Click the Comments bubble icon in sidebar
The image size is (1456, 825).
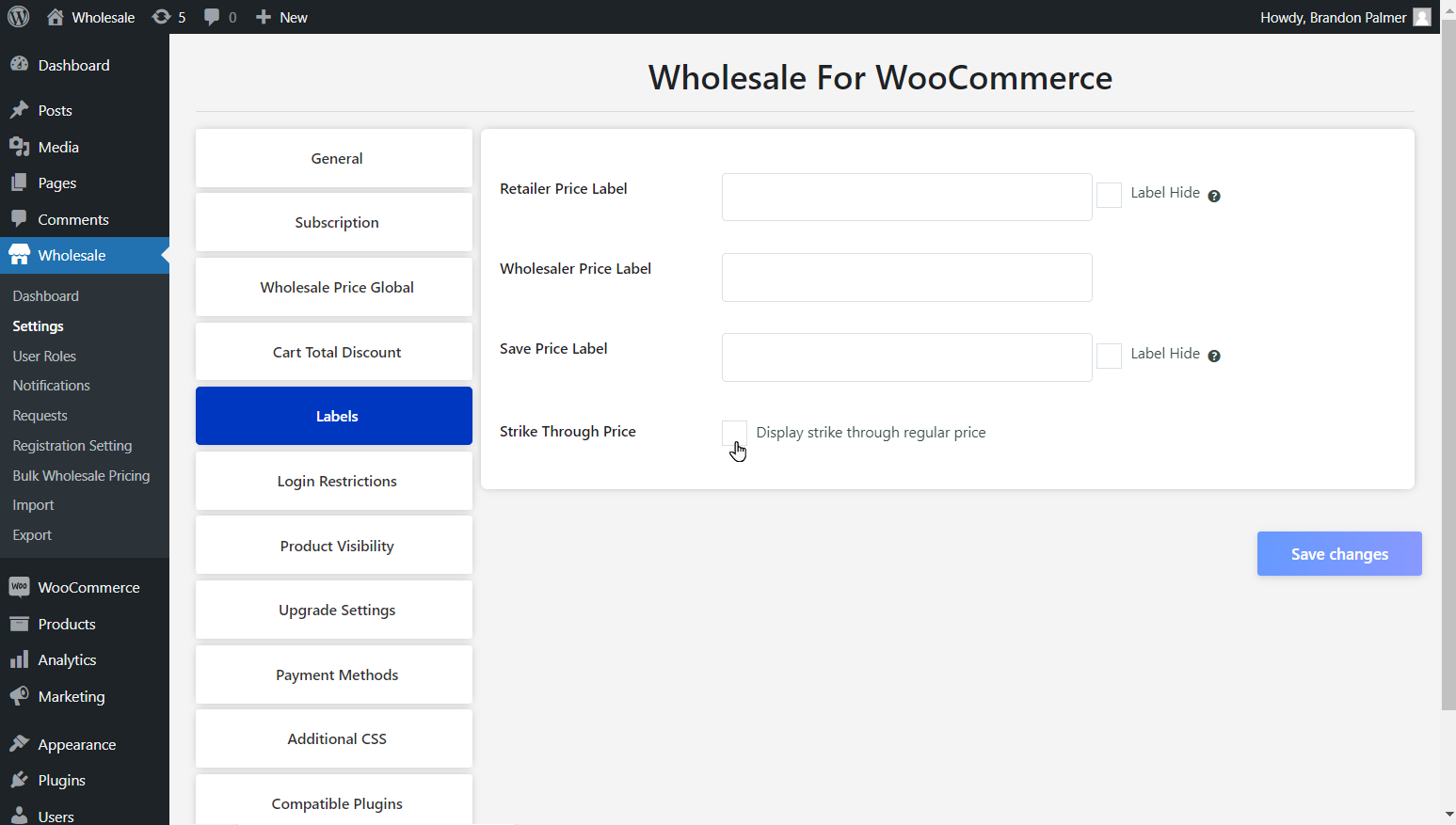(19, 218)
